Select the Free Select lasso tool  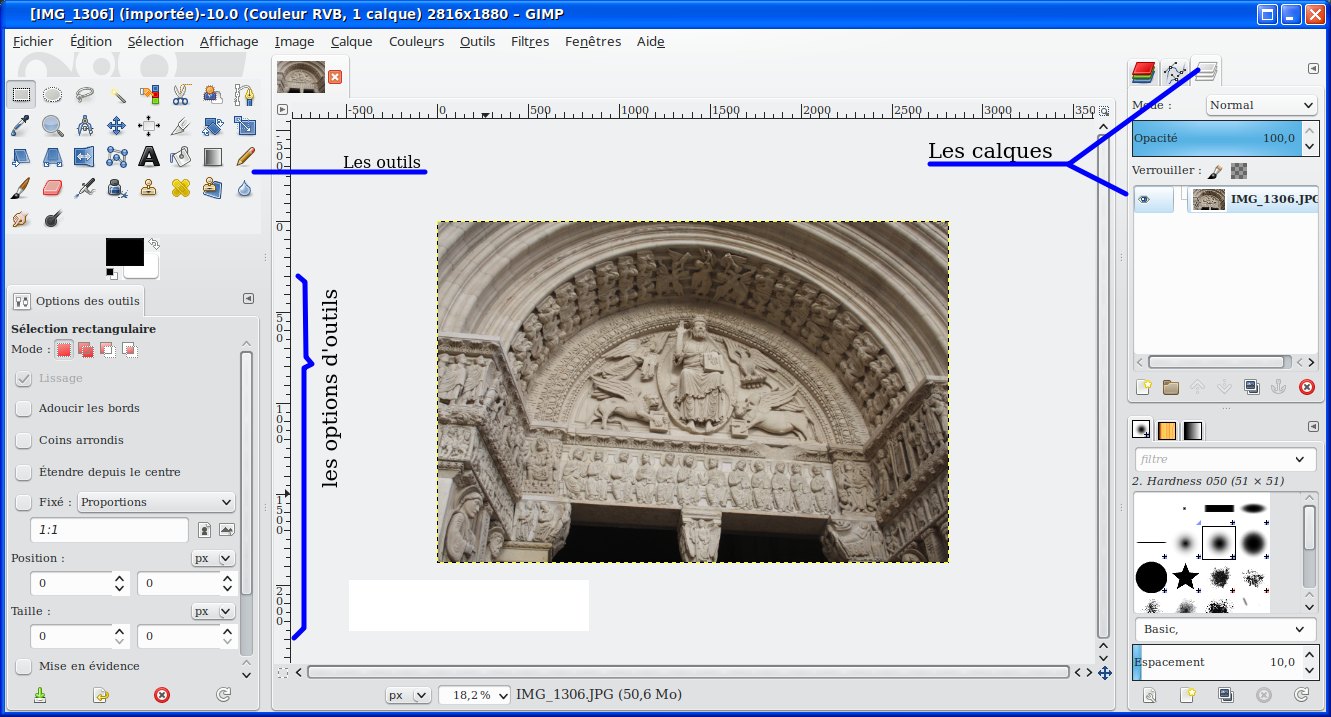(85, 95)
